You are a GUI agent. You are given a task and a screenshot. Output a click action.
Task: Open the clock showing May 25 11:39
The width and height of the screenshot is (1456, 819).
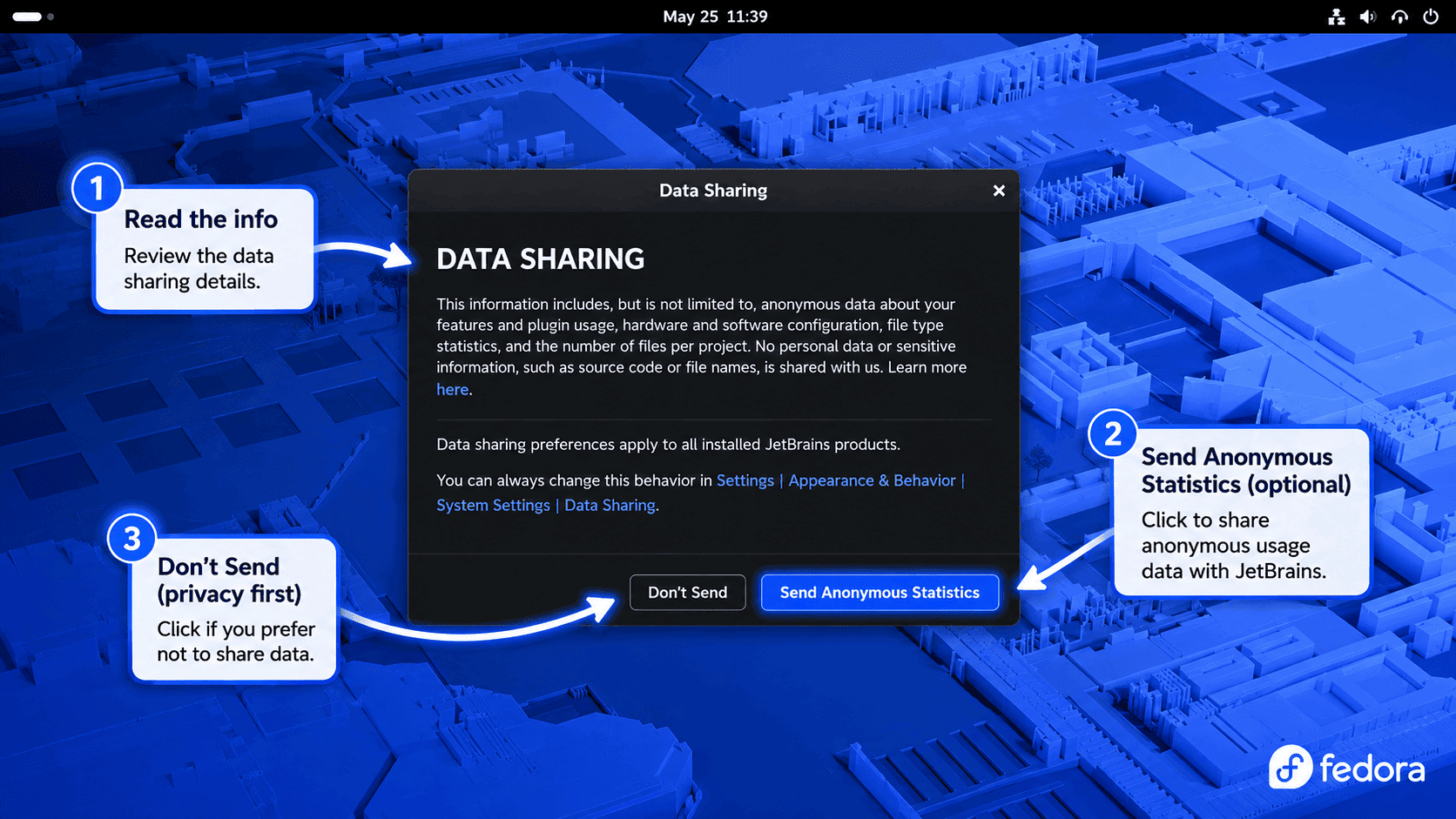coord(715,17)
